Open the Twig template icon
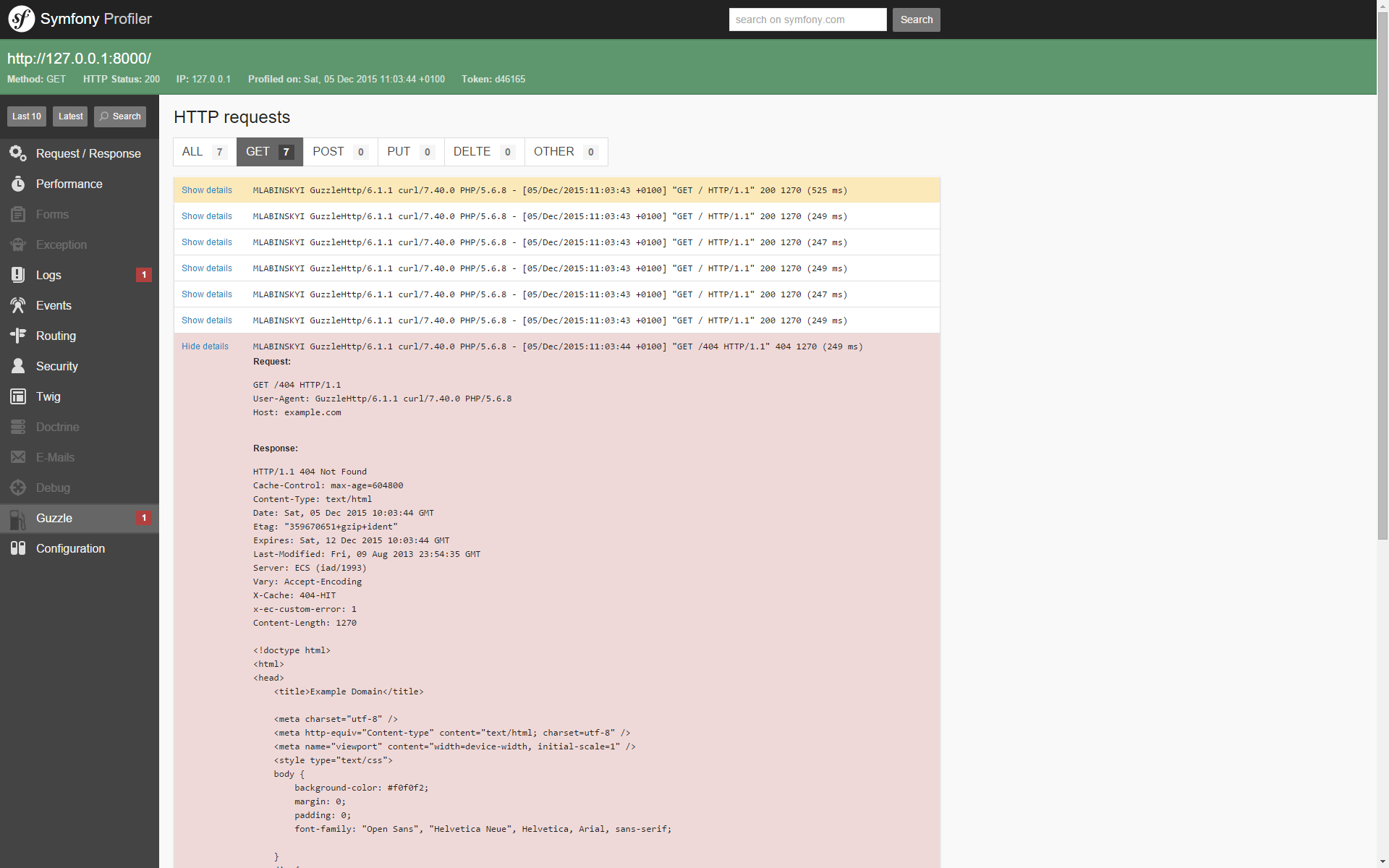Viewport: 1389px width, 868px height. coord(18,396)
